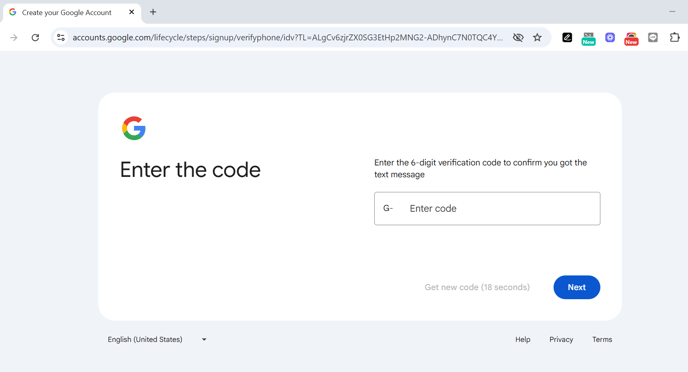Click Get new code link
This screenshot has height=372, width=688.
click(477, 287)
